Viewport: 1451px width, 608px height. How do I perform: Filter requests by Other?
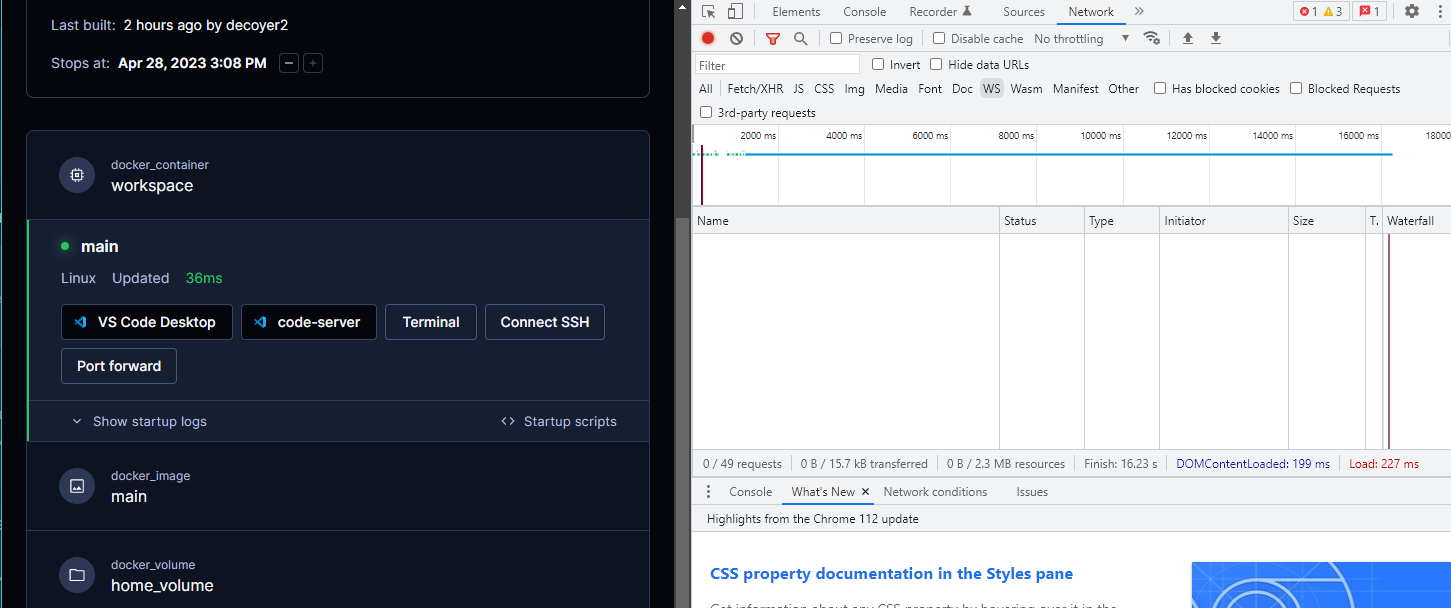coord(1123,89)
